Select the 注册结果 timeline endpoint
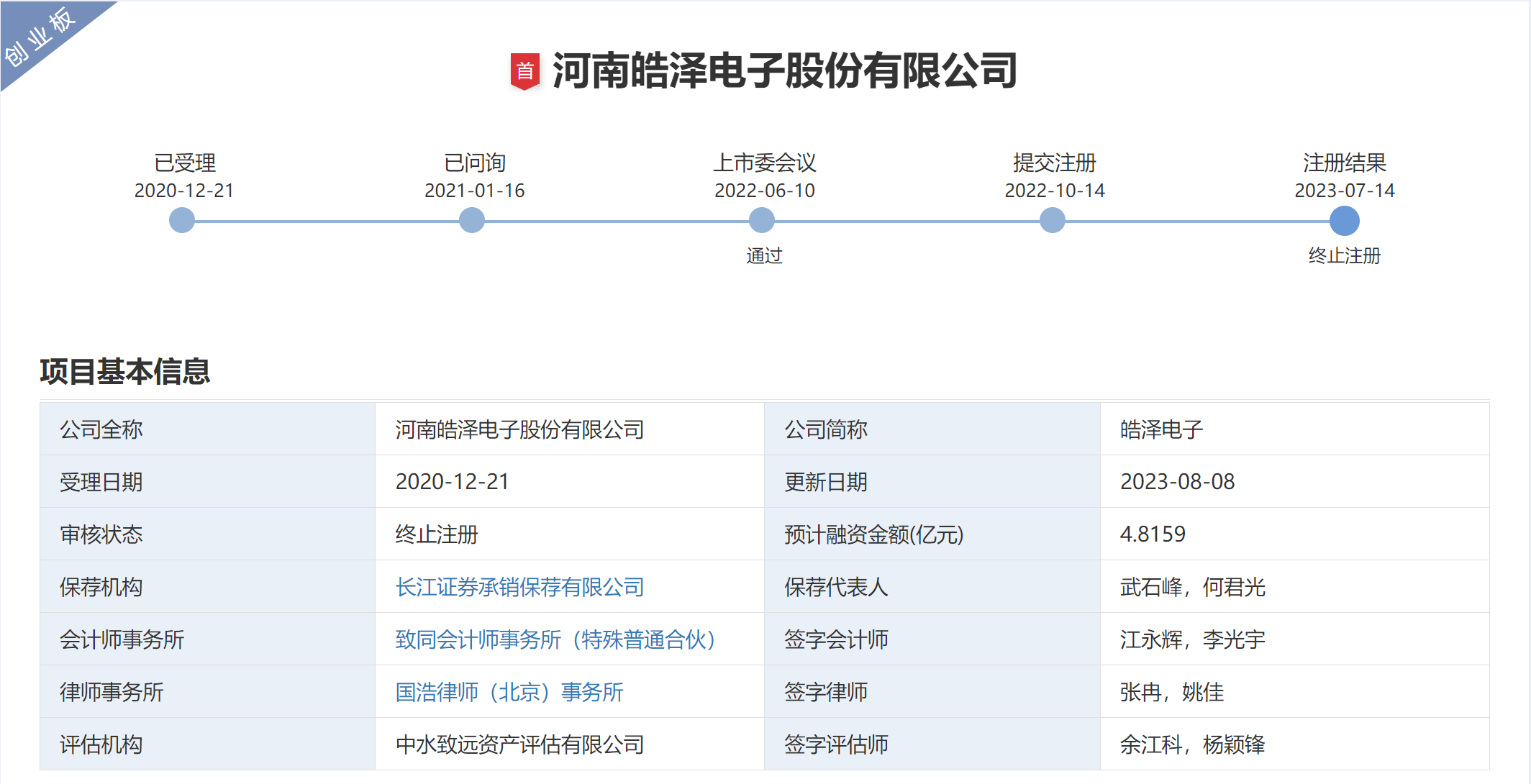Screen dimensions: 1531x784 pyautogui.click(x=1343, y=220)
